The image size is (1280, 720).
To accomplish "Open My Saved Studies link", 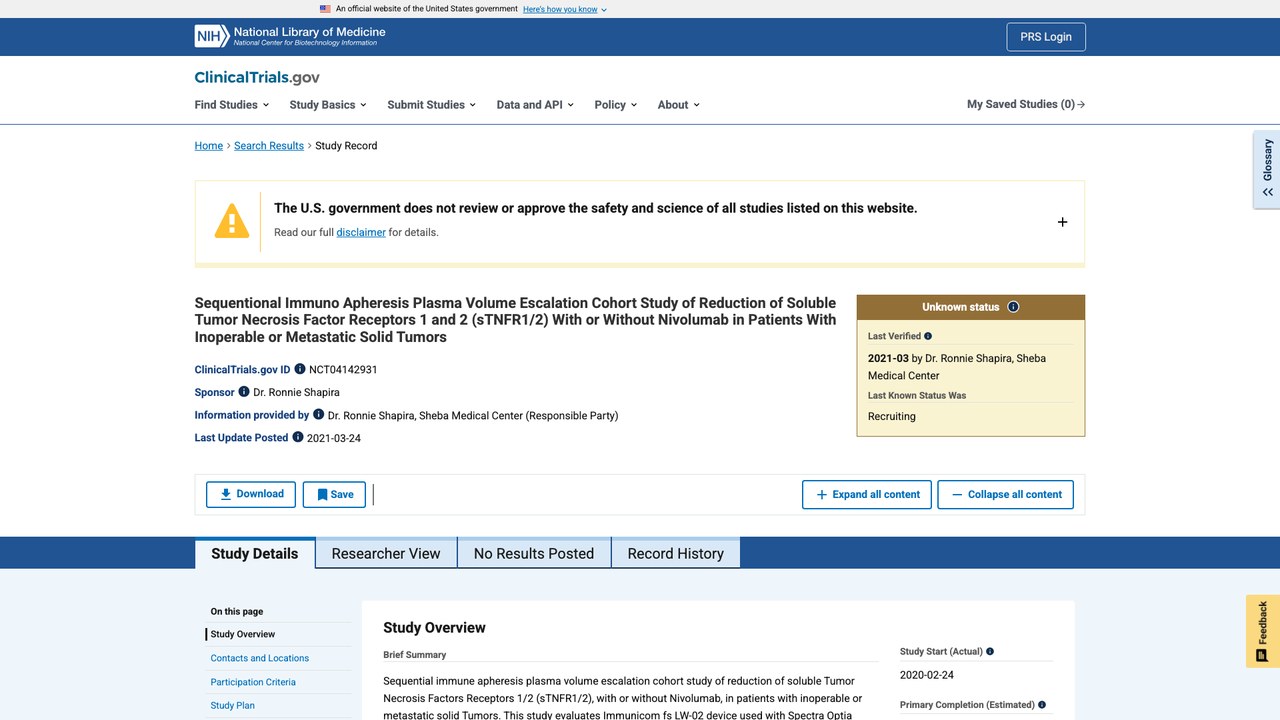I will pyautogui.click(x=1026, y=104).
